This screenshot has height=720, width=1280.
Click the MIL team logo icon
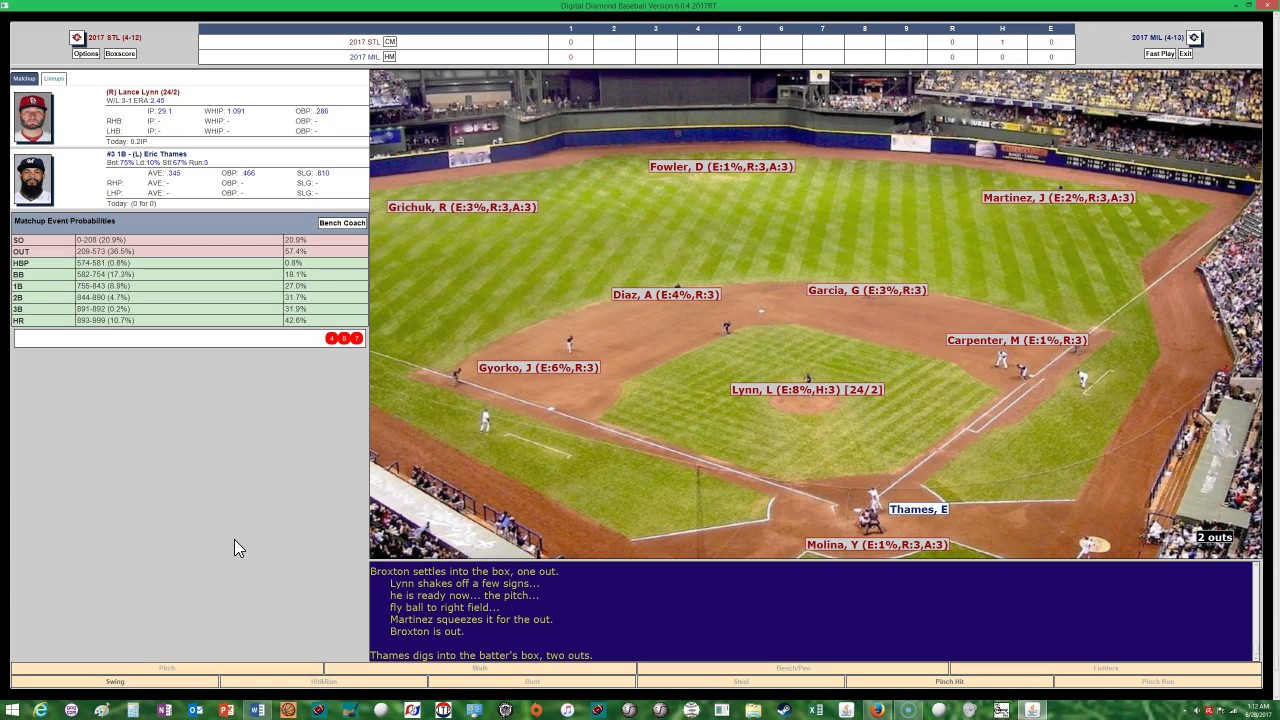pyautogui.click(x=1194, y=38)
